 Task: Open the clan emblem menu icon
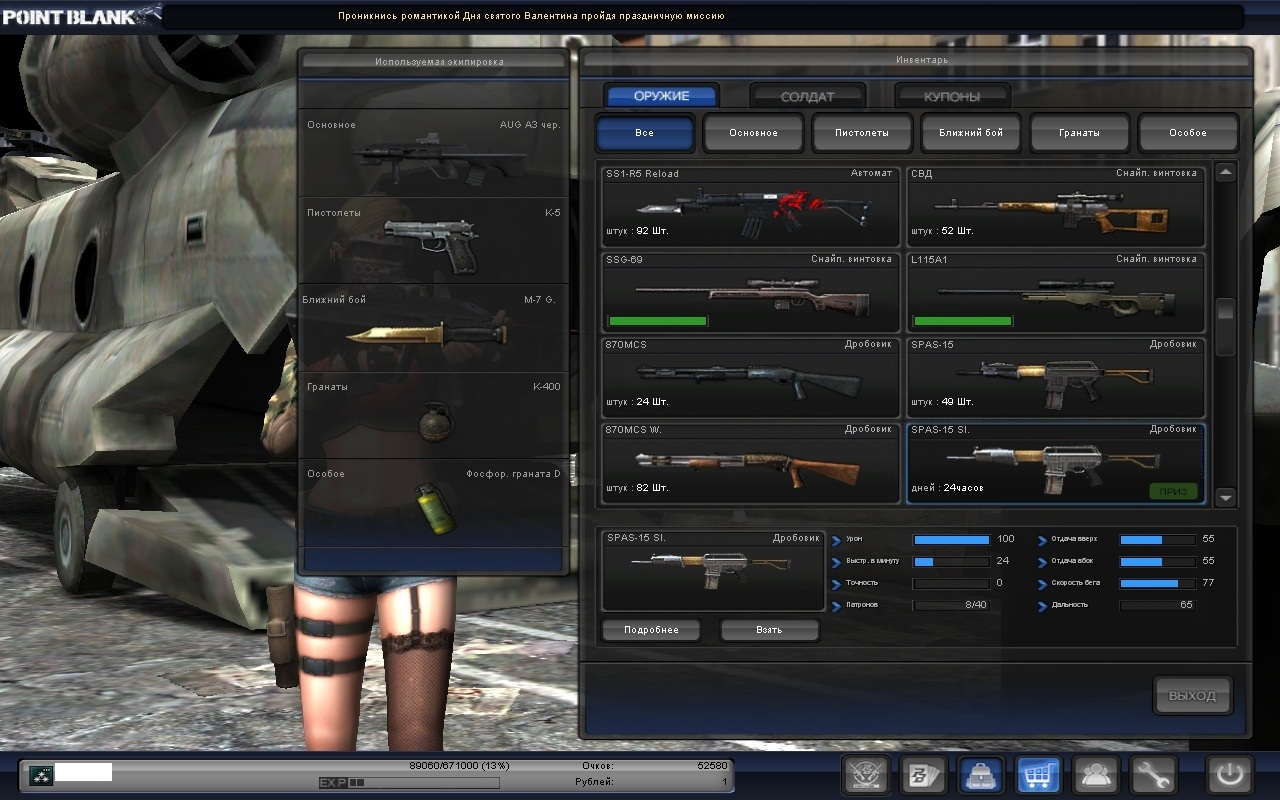coord(866,775)
